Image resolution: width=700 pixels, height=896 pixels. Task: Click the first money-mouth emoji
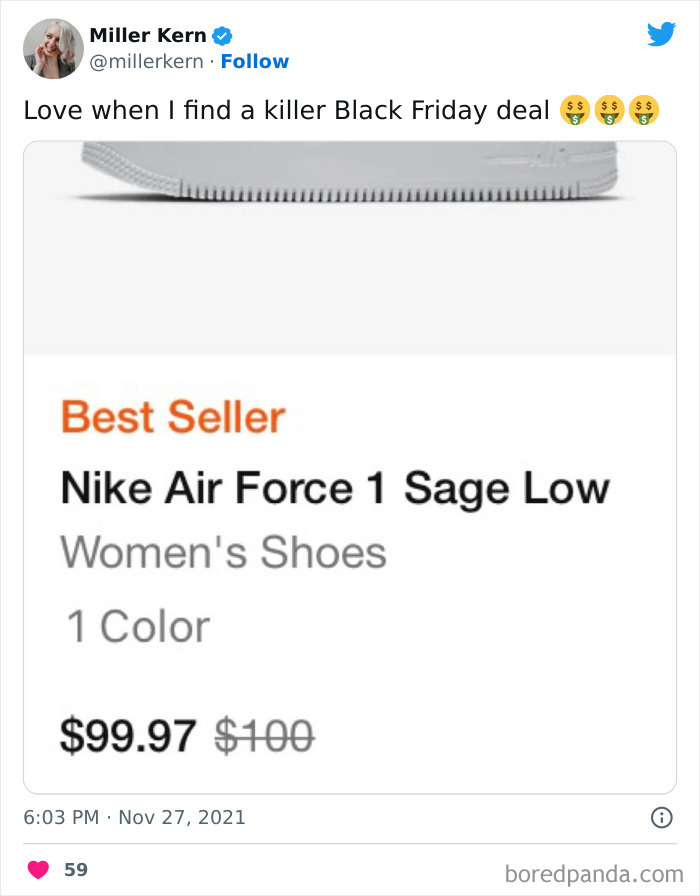575,109
